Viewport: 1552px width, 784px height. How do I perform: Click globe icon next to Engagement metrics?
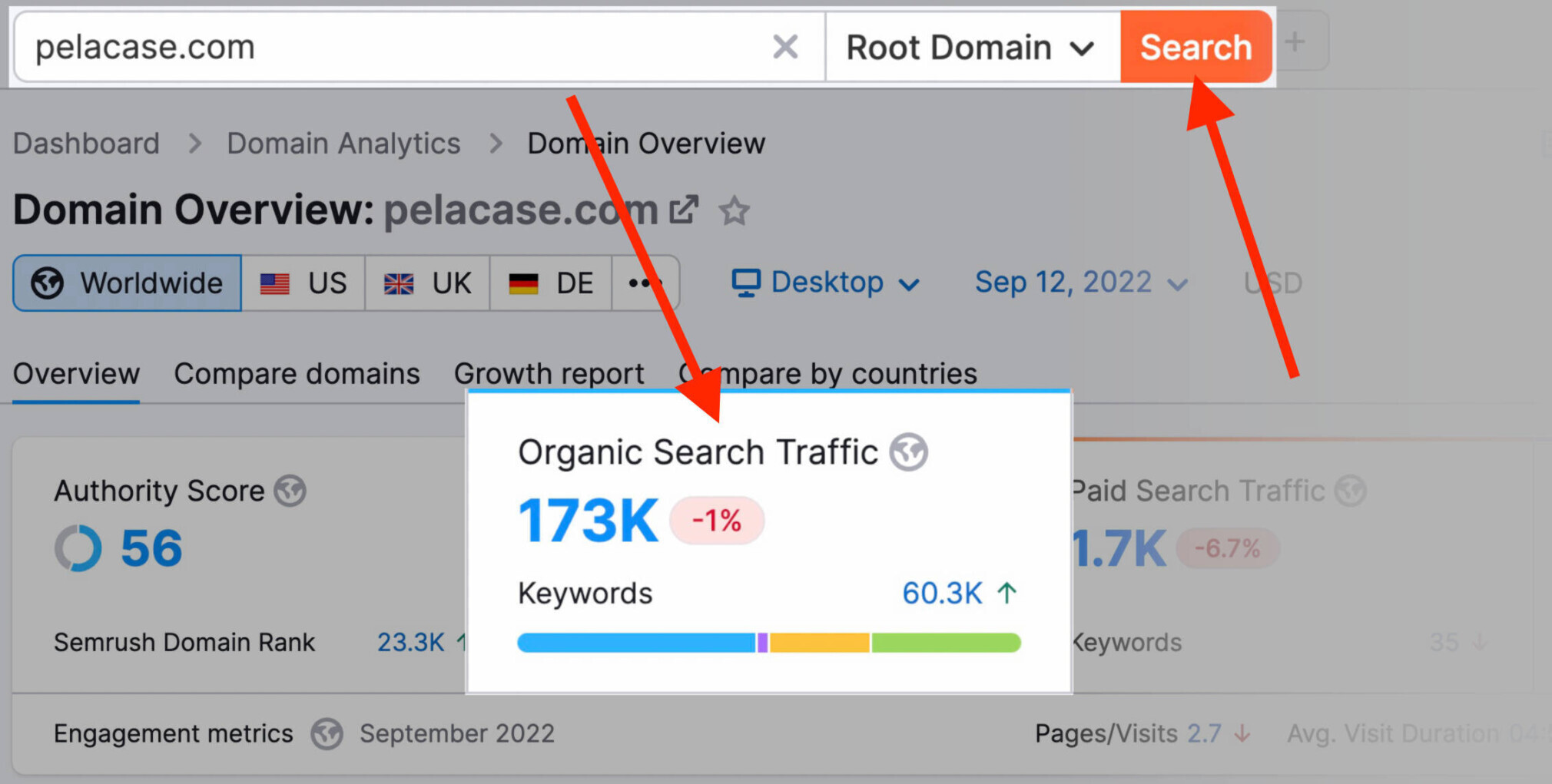(x=327, y=734)
